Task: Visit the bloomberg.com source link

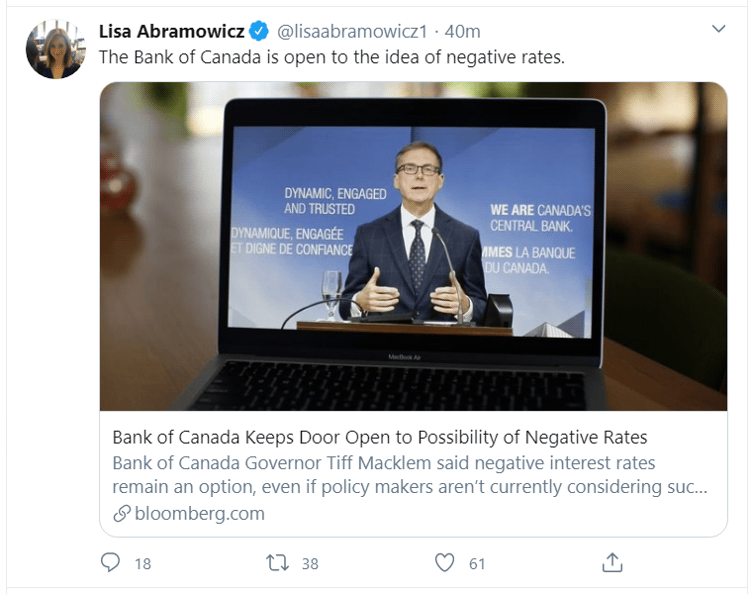Action: [196, 514]
